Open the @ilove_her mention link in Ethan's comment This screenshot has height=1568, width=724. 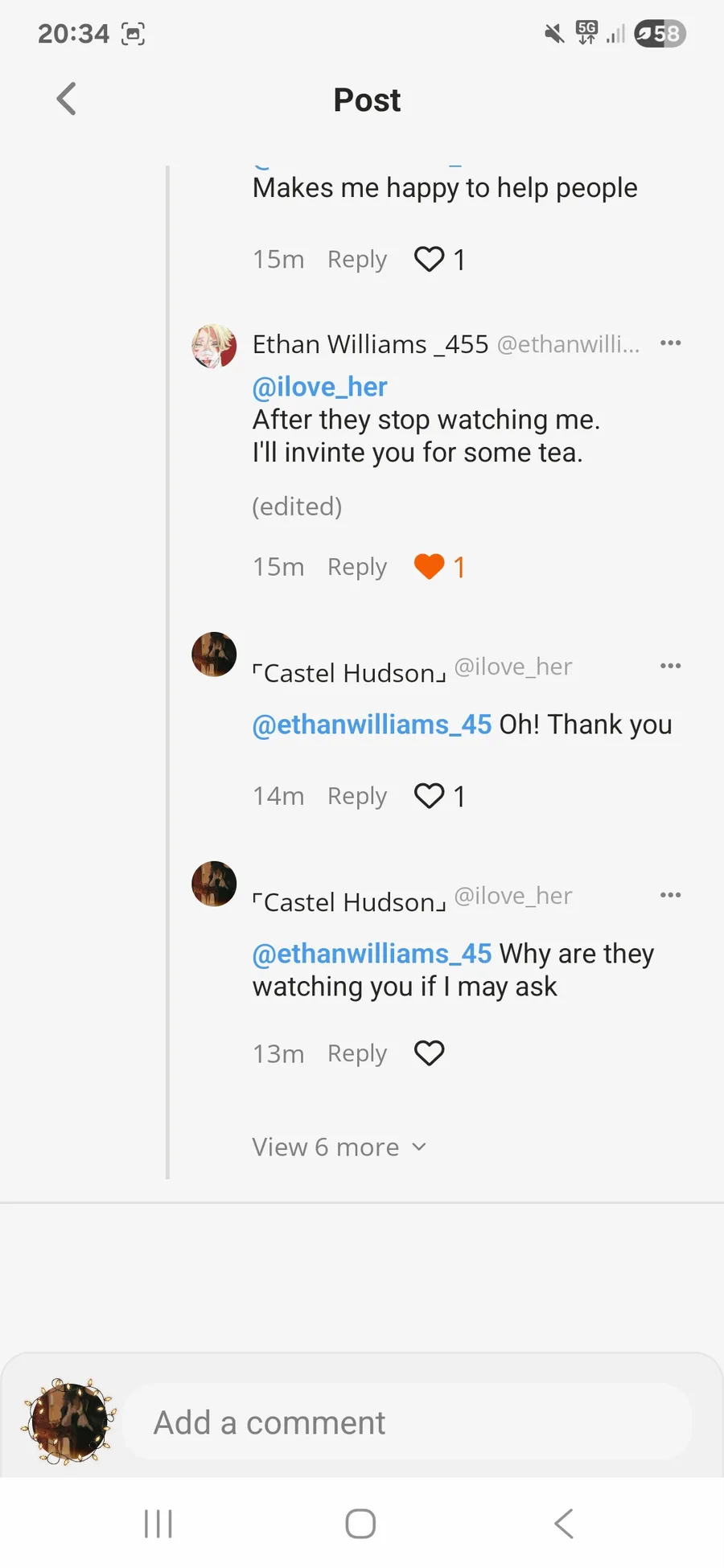tap(319, 387)
